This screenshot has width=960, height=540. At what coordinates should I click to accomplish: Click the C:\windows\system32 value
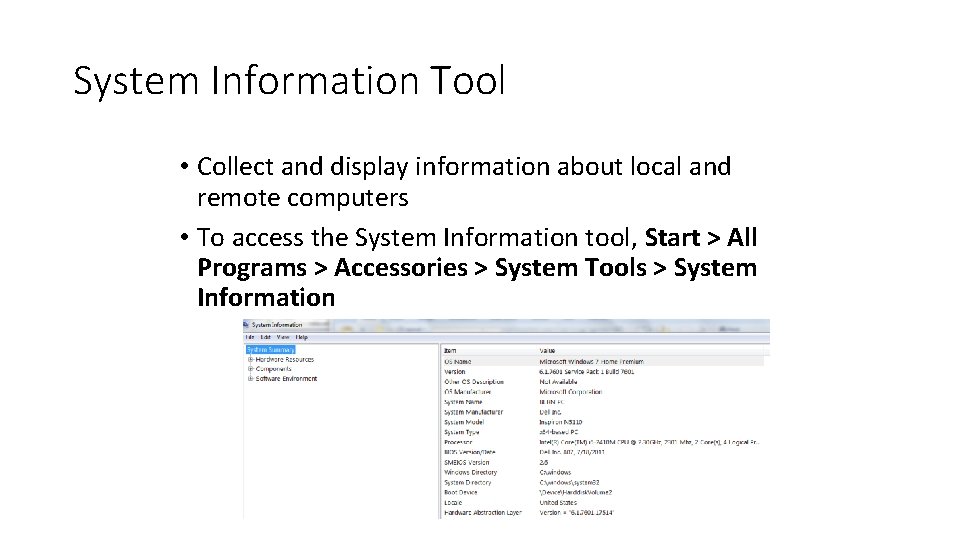[569, 482]
